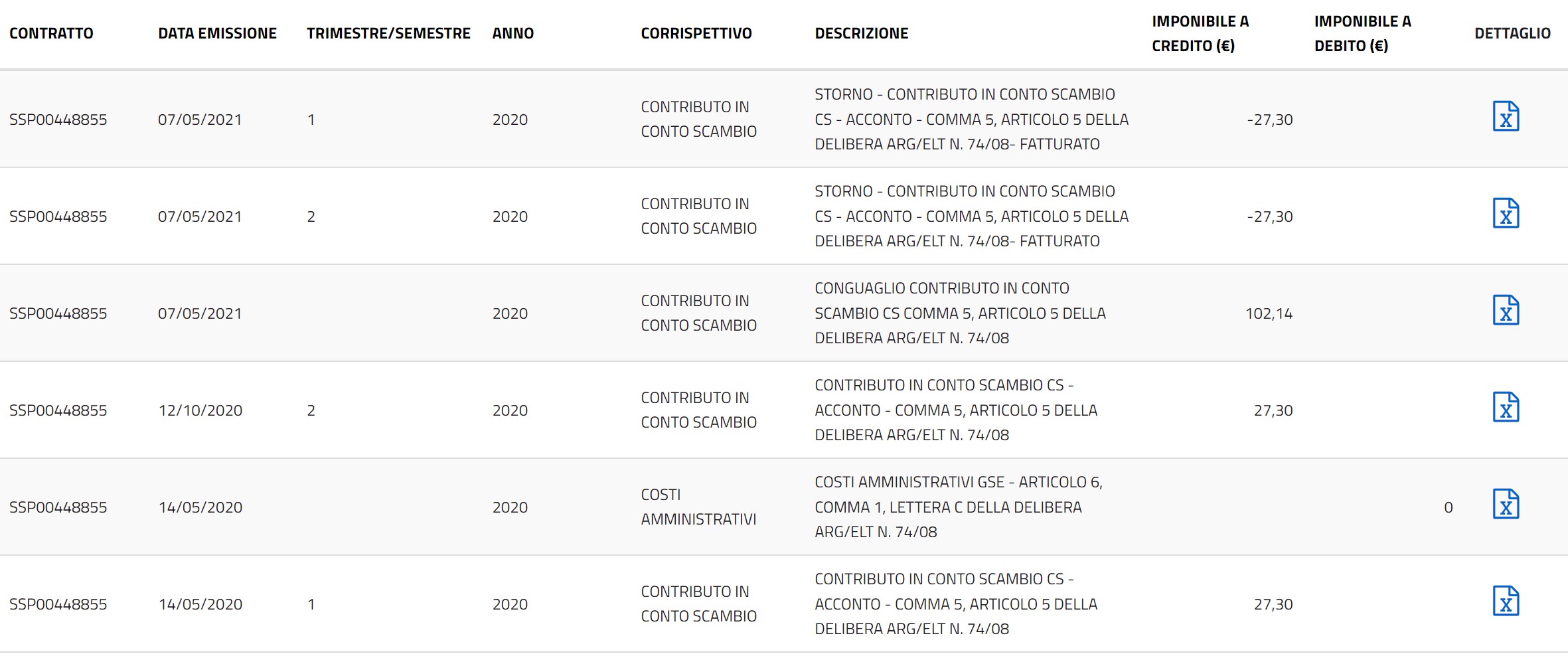This screenshot has width=1568, height=660.
Task: Click the Data Emissione column header
Action: tap(217, 33)
